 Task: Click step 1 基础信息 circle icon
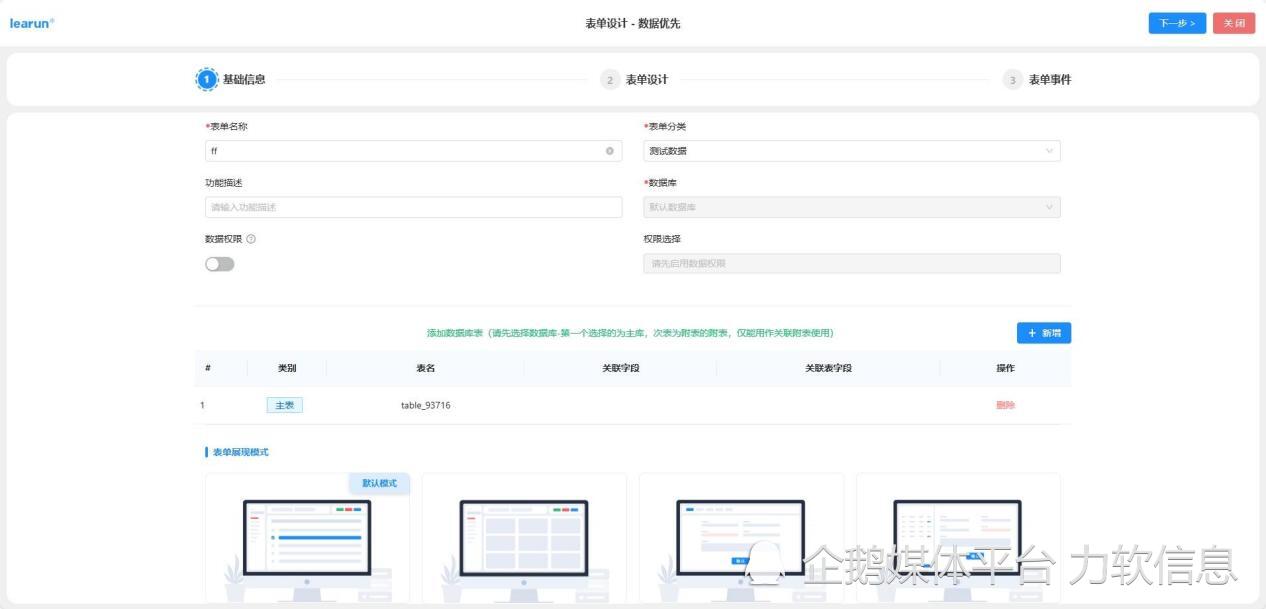pos(207,79)
